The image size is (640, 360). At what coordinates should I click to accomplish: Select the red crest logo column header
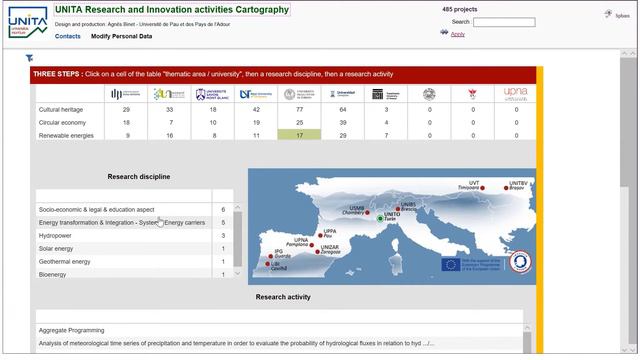[x=472, y=94]
